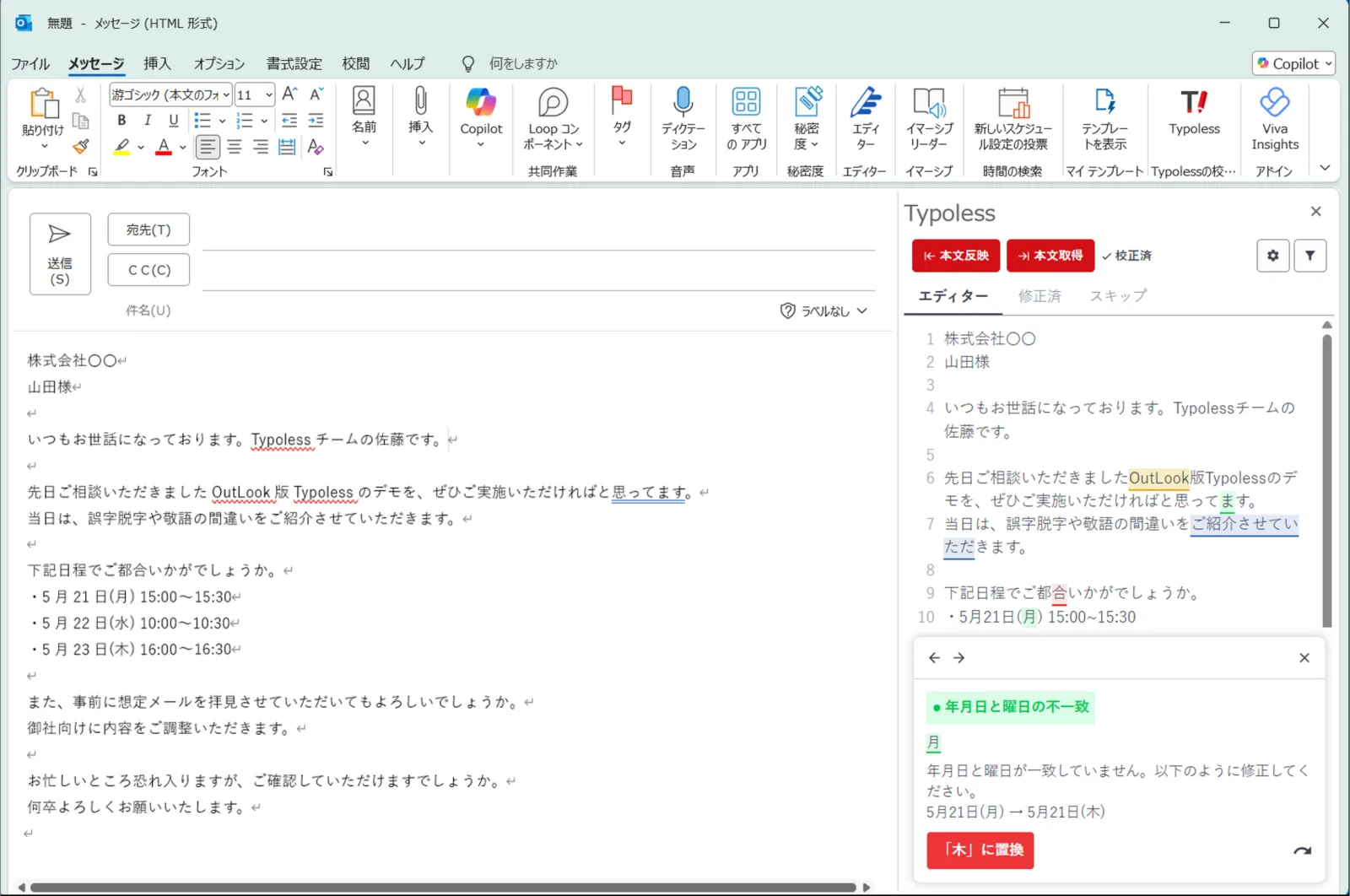
Task: Open new scheduling poll (新しいスケジュール設定の投票)
Action: (1012, 119)
